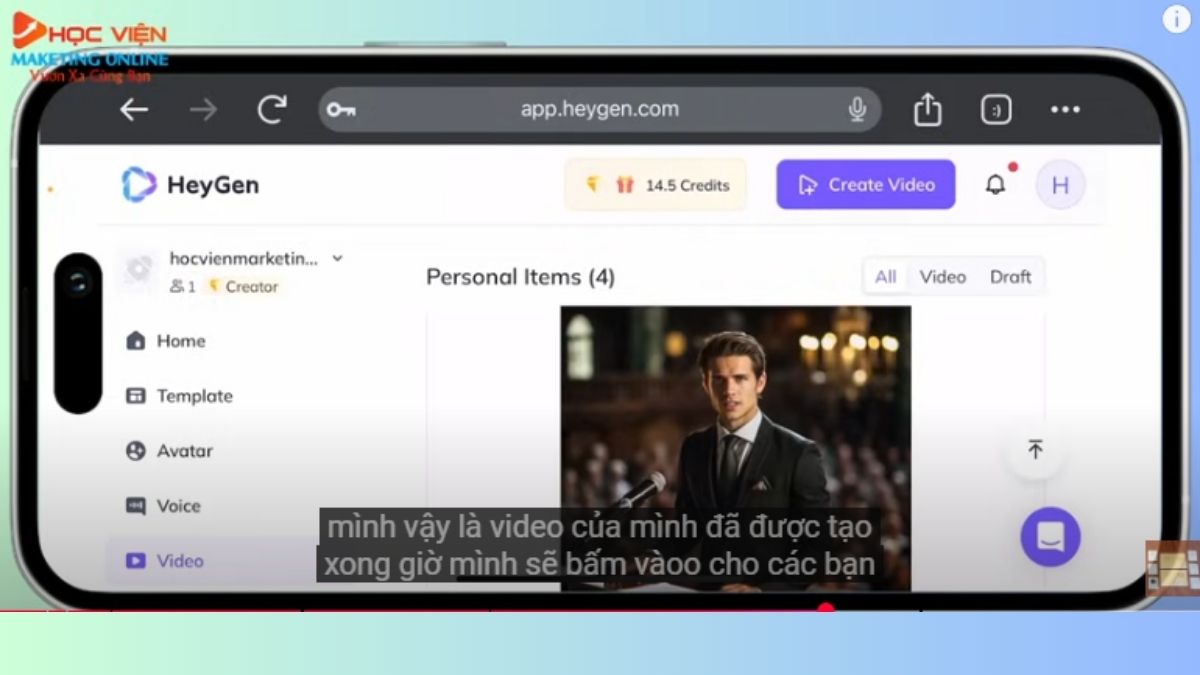Click the browser forward arrow

click(x=203, y=110)
